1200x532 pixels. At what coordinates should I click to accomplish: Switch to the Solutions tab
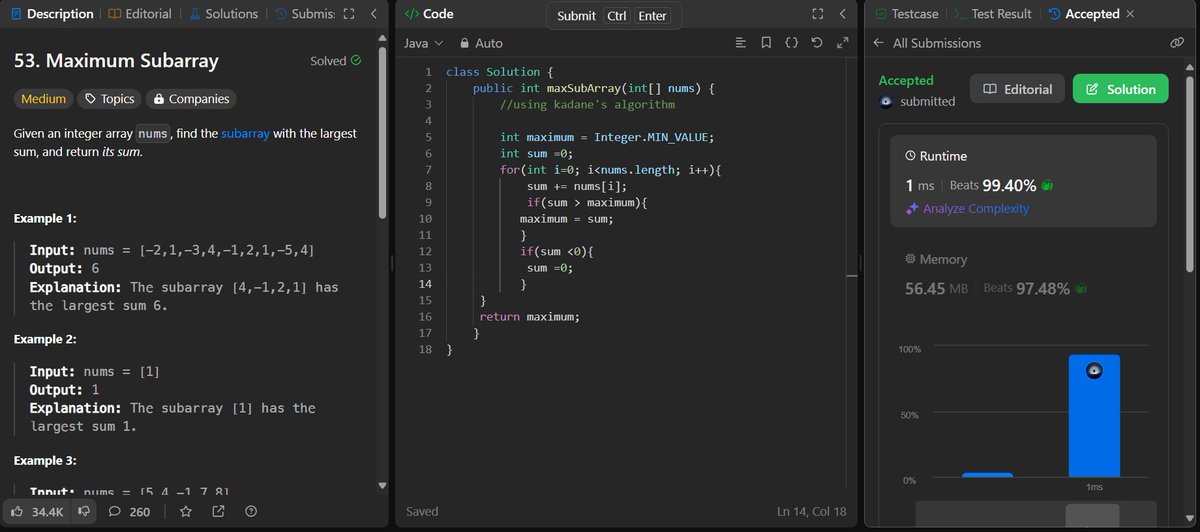[x=224, y=14]
